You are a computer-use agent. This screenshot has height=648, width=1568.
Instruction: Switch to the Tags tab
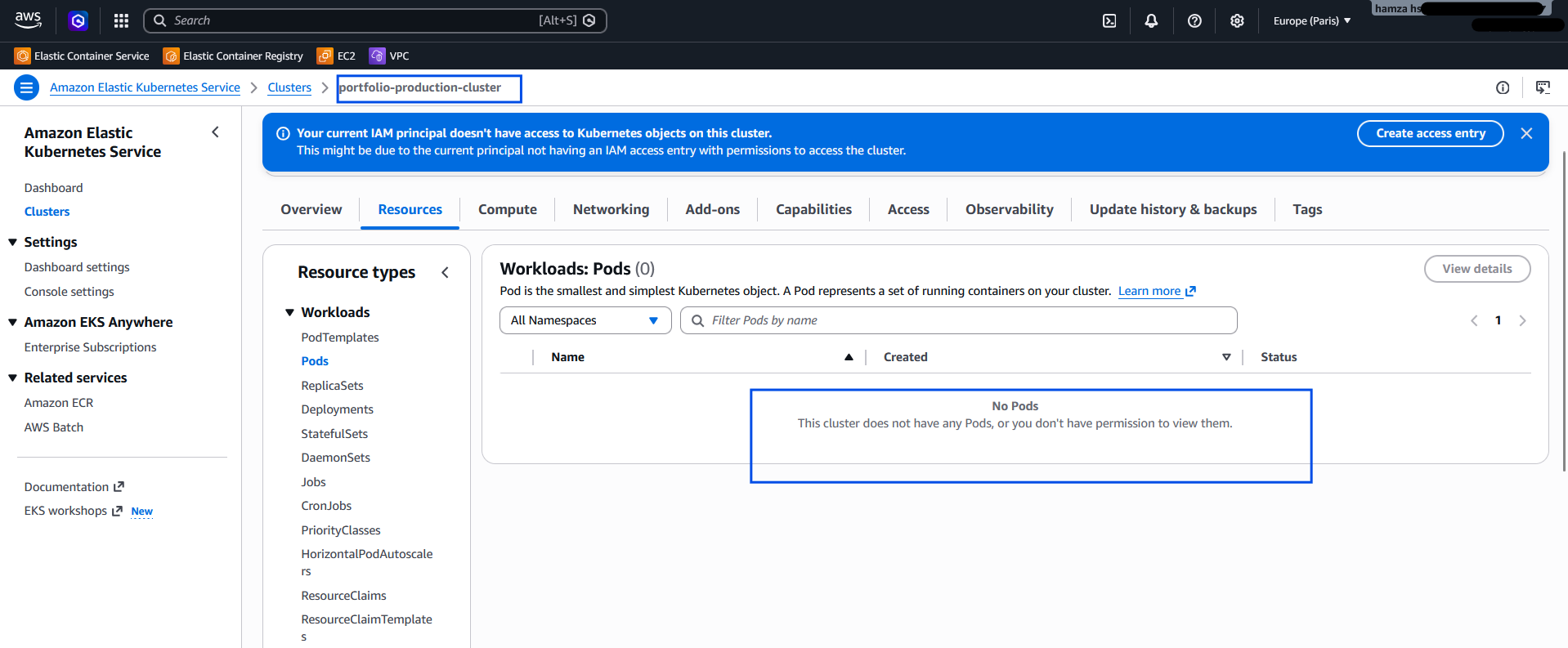point(1307,209)
